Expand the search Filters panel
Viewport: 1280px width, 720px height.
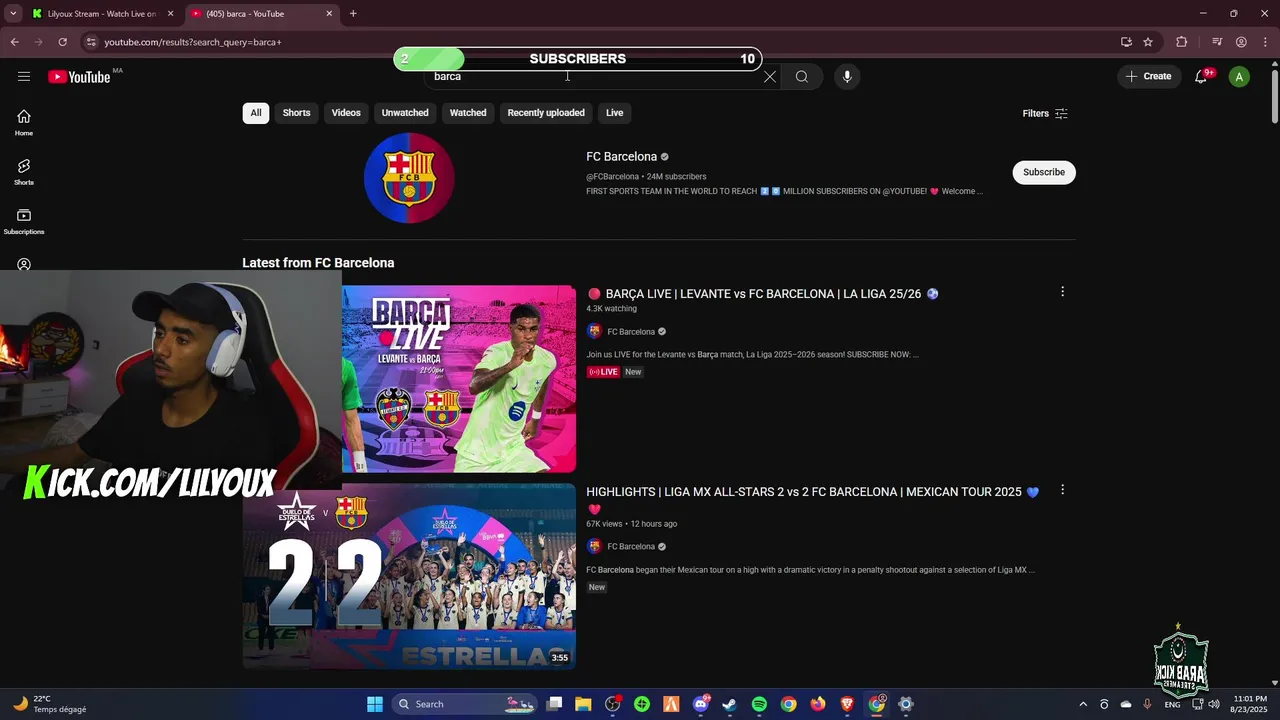tap(1045, 114)
